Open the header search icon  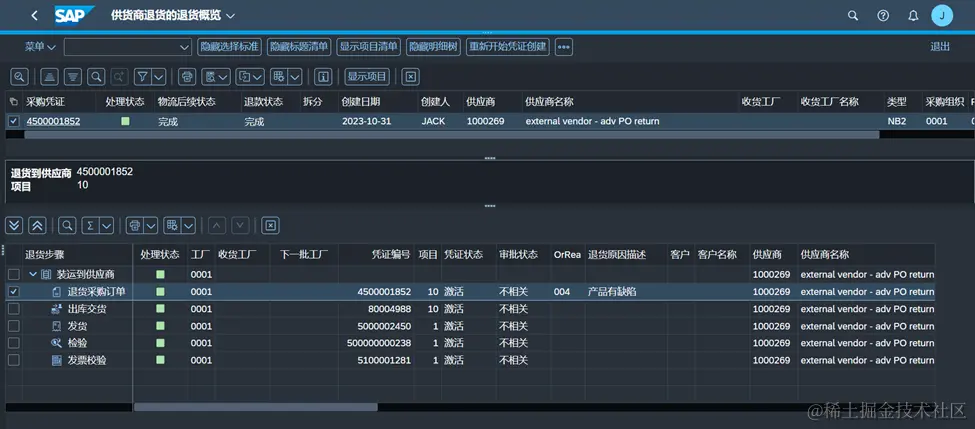853,16
